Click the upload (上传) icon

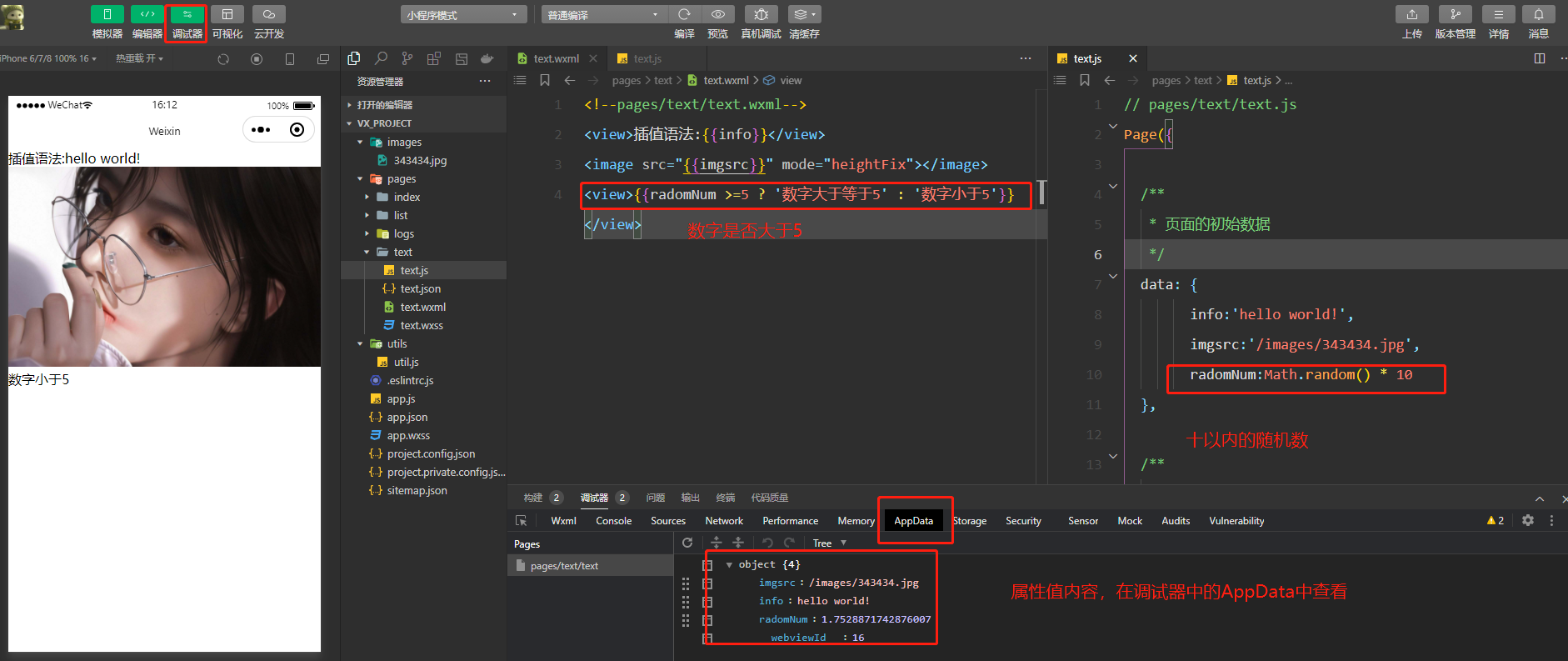pyautogui.click(x=1411, y=14)
